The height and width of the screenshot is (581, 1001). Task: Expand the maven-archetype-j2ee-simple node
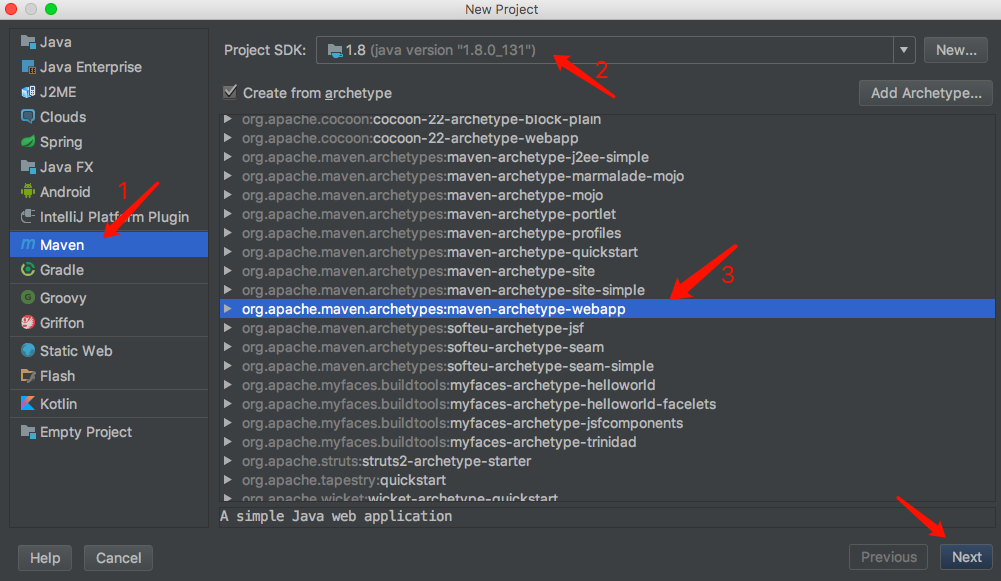(227, 157)
